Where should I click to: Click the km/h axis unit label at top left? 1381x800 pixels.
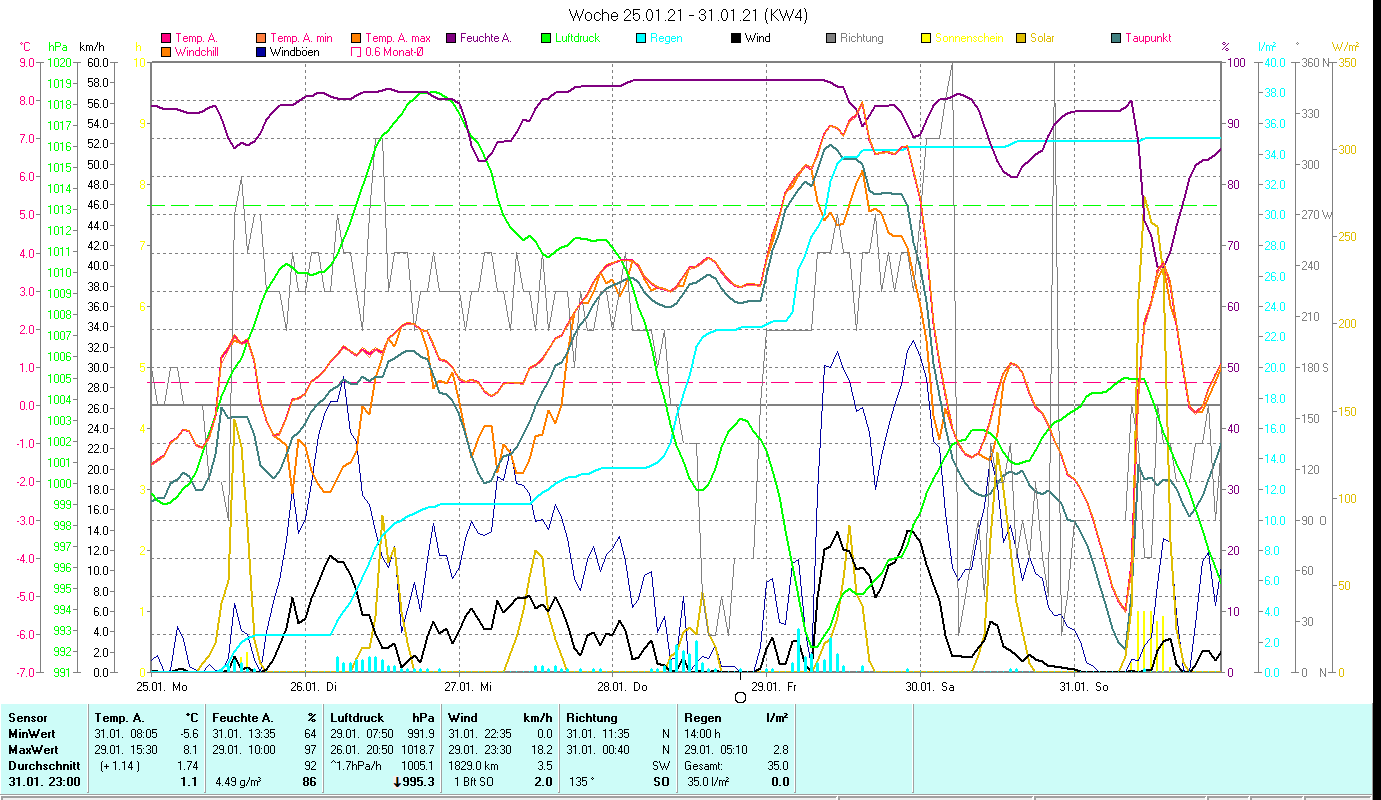[91, 46]
